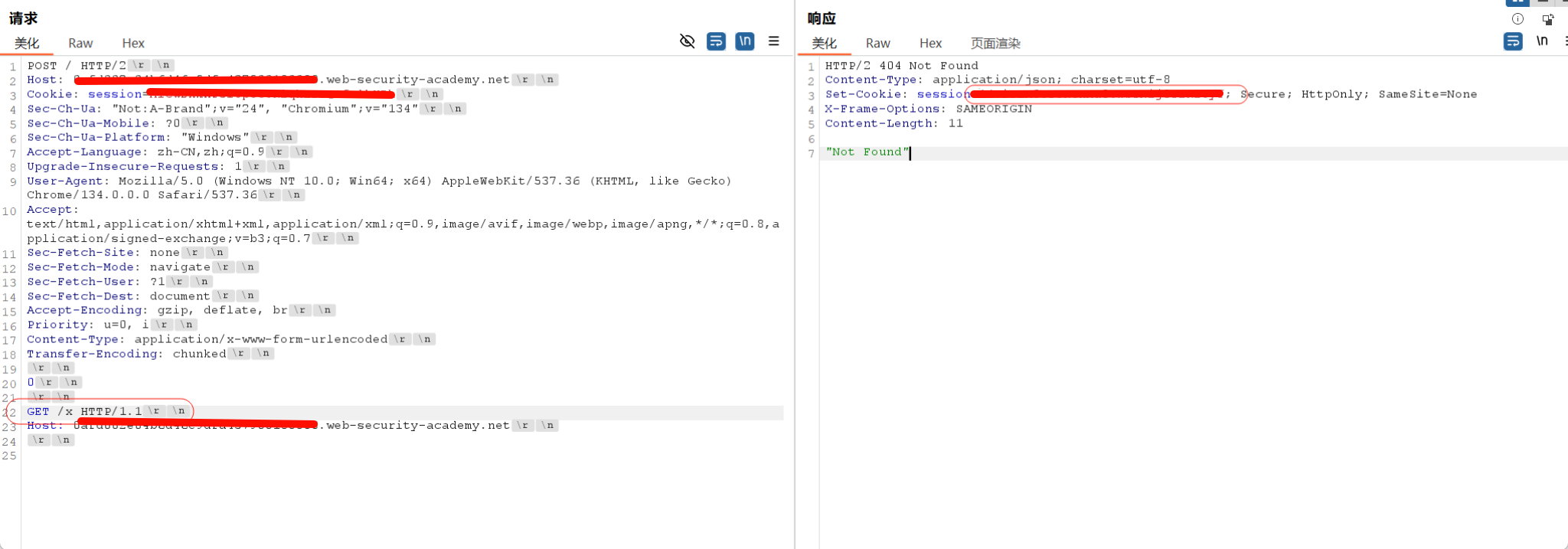
Task: Toggle \n non-printable chars in request panel
Action: click(745, 41)
